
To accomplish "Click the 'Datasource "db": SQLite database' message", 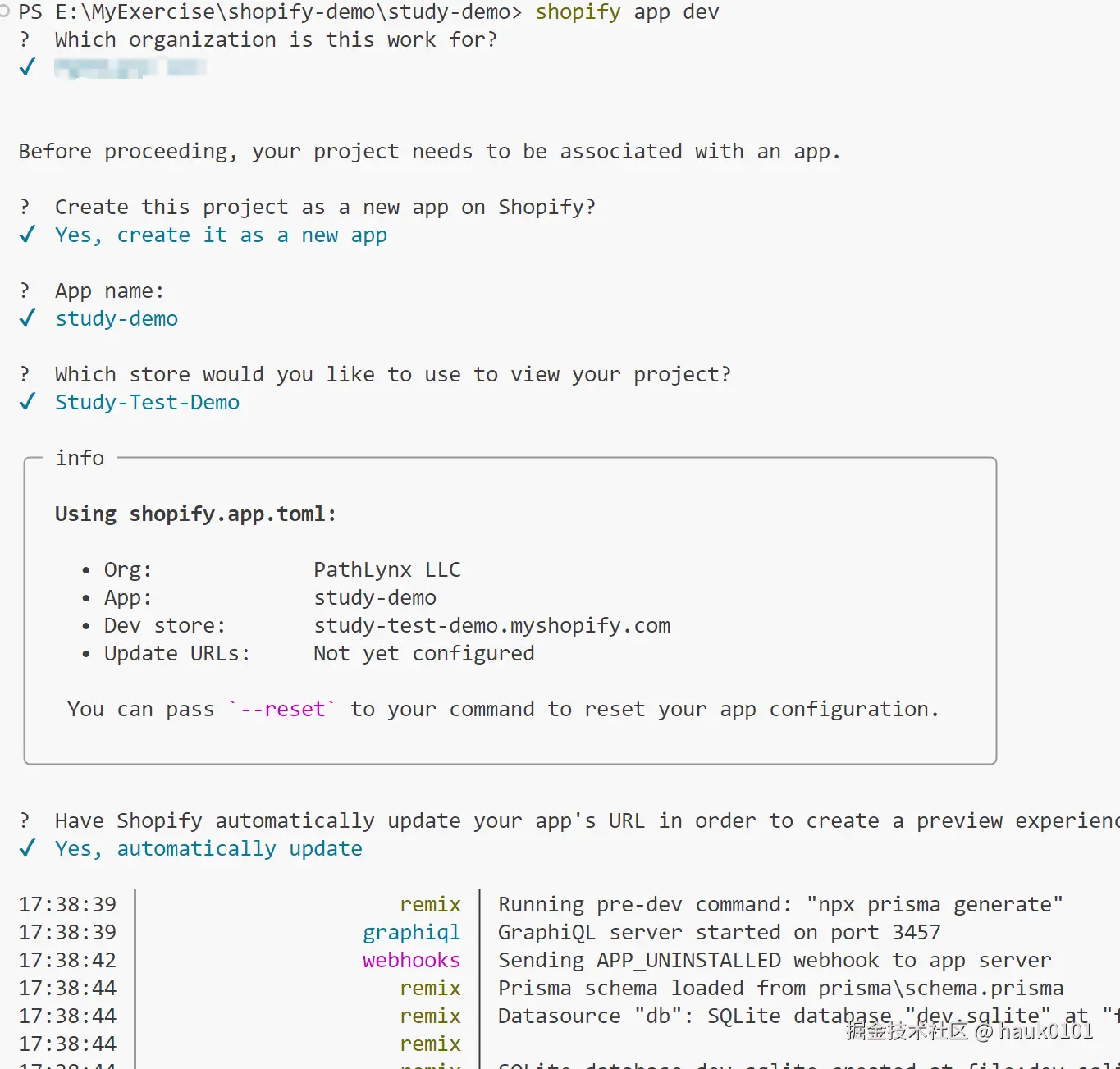I will pyautogui.click(x=808, y=1016).
